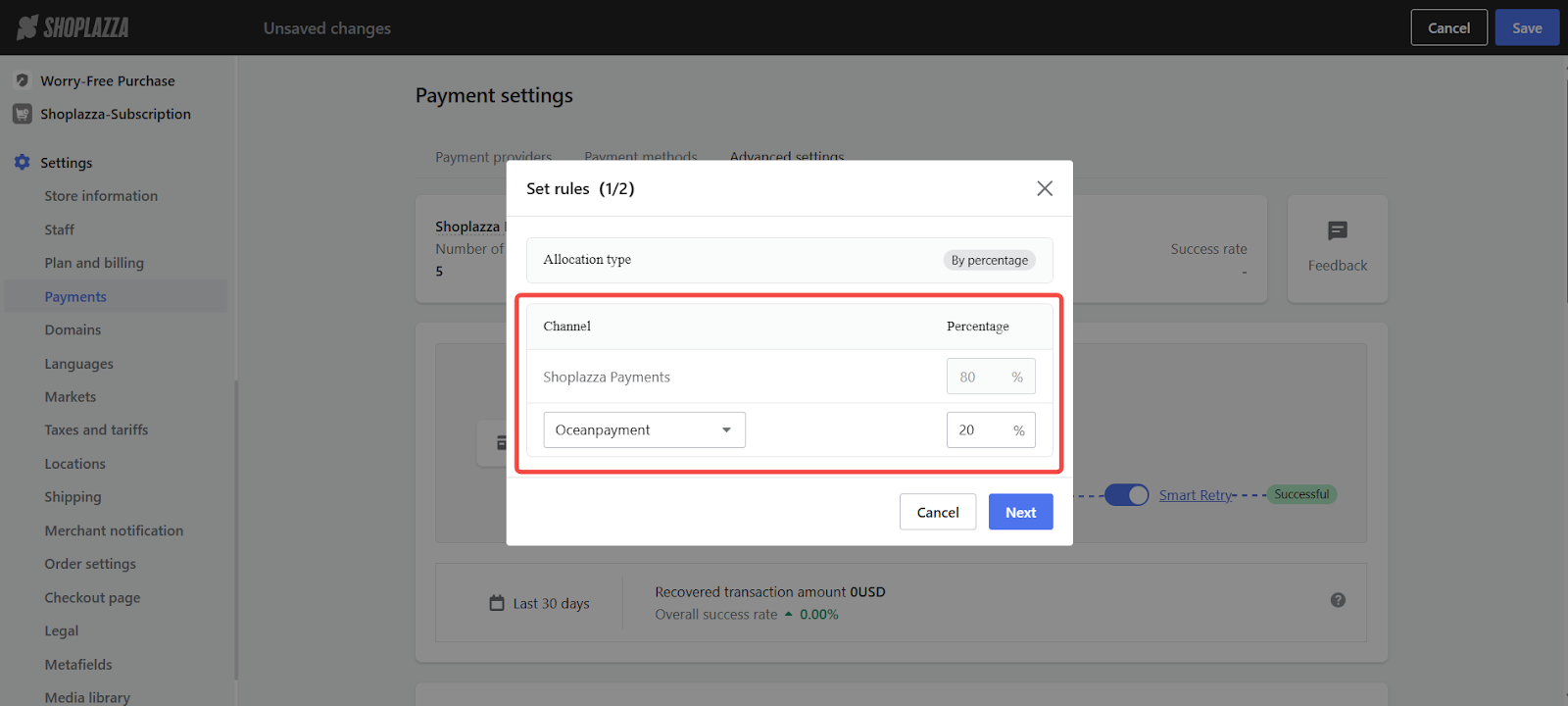The height and width of the screenshot is (706, 1568).
Task: Click the Settings sidebar label
Action: click(x=67, y=163)
